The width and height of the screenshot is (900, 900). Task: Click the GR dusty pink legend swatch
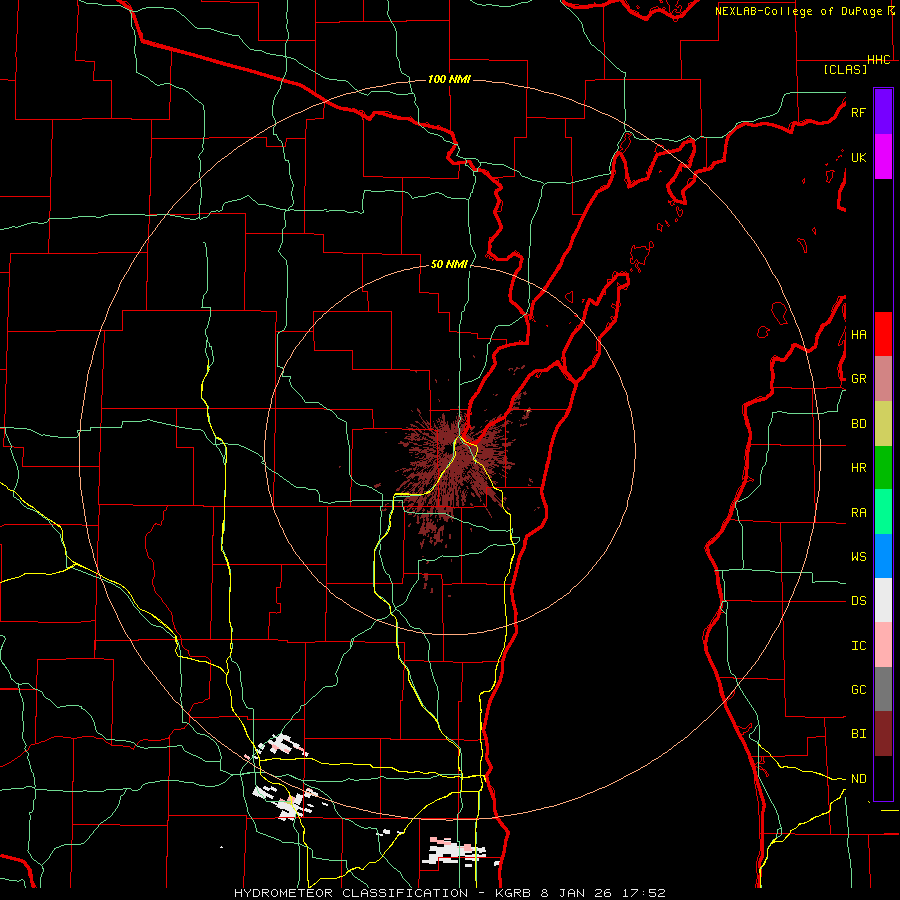883,379
